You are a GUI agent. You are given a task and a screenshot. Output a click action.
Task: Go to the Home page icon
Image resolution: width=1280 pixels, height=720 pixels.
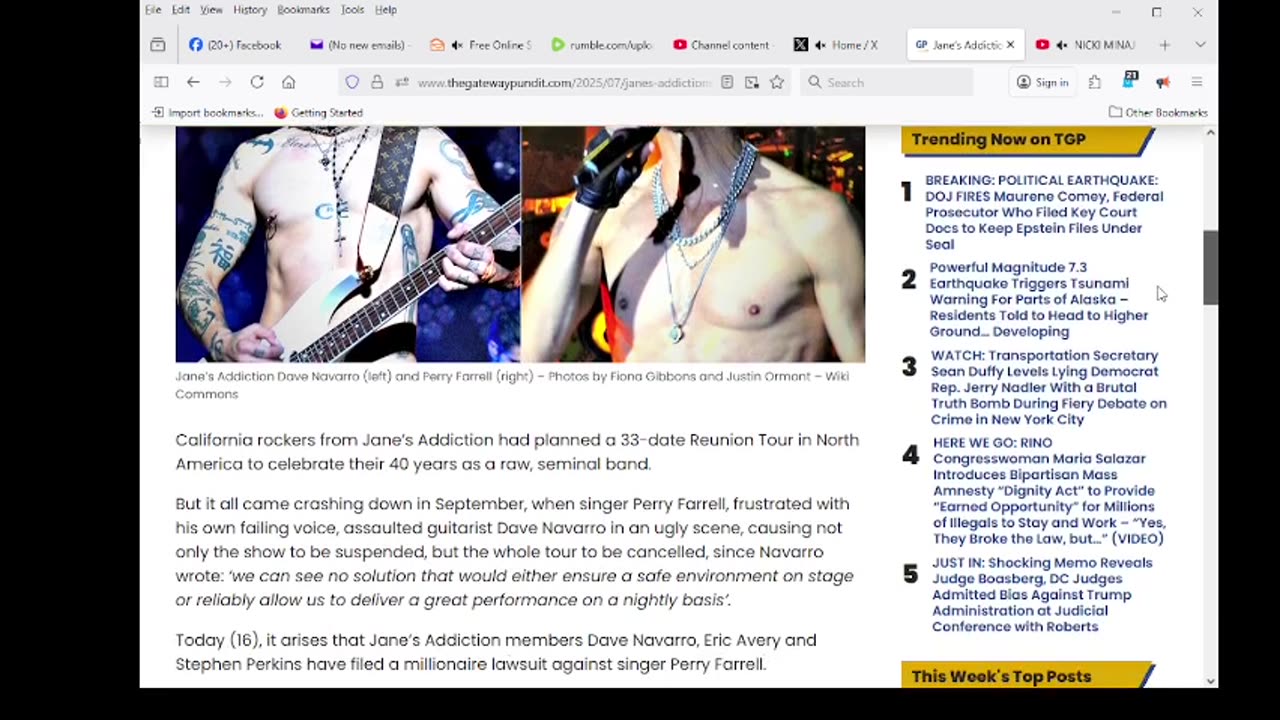click(288, 82)
